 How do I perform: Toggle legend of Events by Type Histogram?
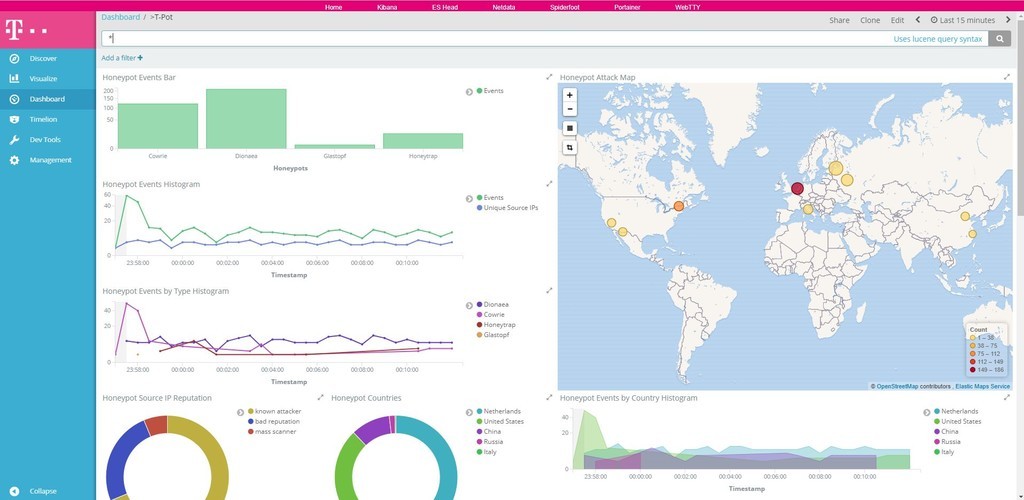click(x=469, y=305)
